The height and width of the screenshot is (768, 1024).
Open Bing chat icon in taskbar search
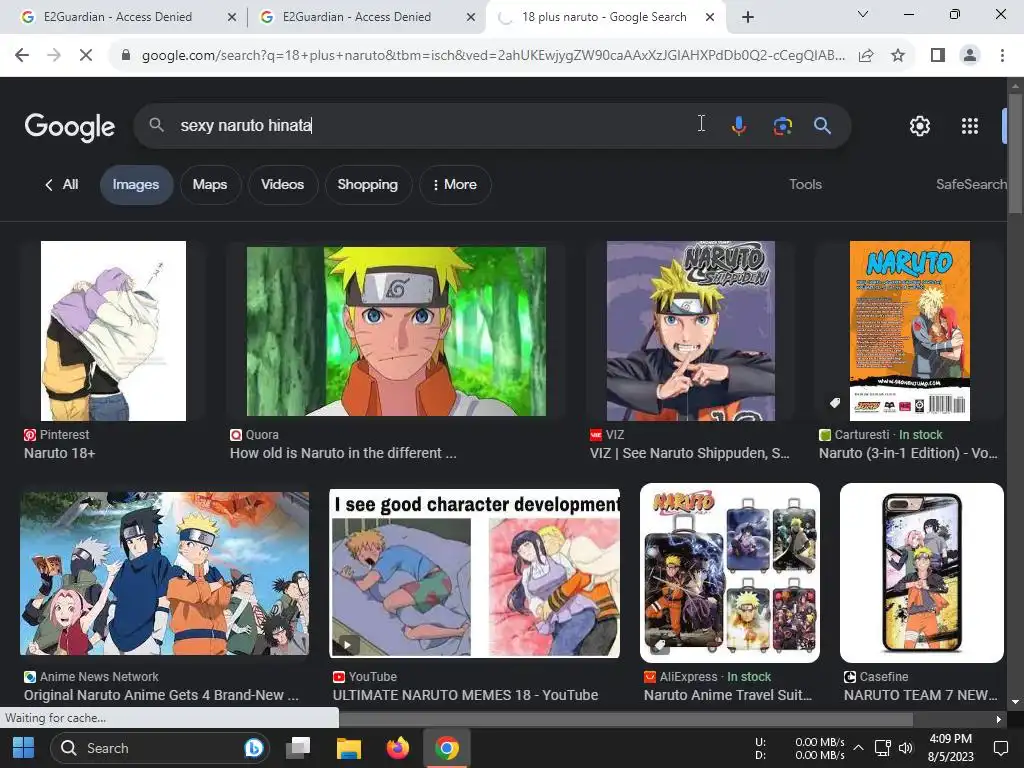[x=253, y=748]
